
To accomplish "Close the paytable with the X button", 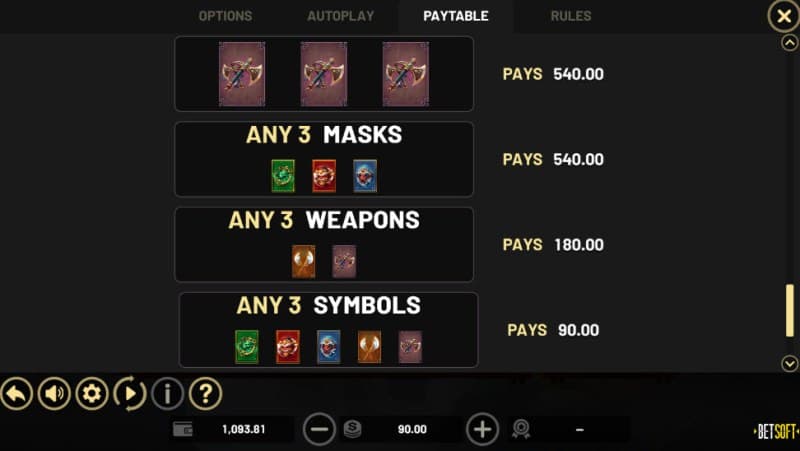I will pos(784,16).
